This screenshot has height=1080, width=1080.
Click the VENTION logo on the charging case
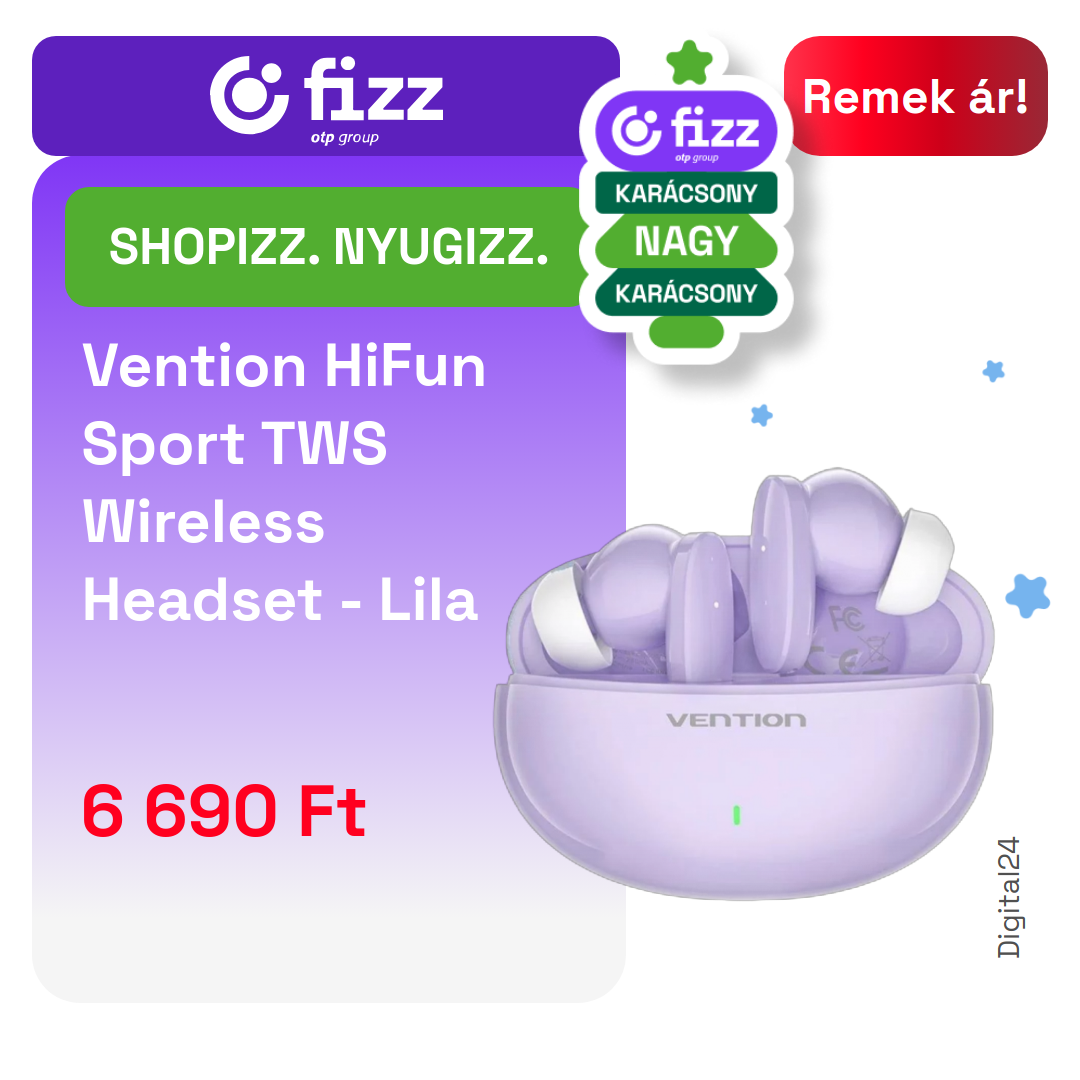pos(736,720)
